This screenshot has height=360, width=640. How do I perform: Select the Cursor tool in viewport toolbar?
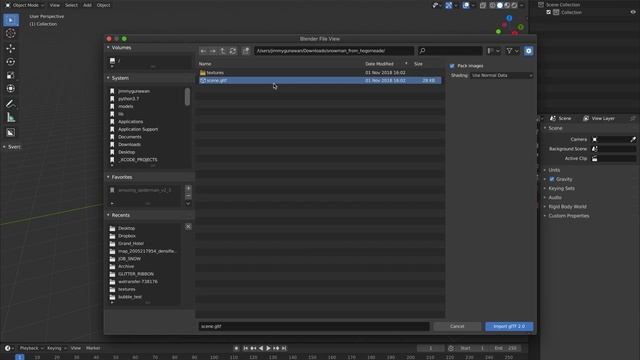coord(11,33)
